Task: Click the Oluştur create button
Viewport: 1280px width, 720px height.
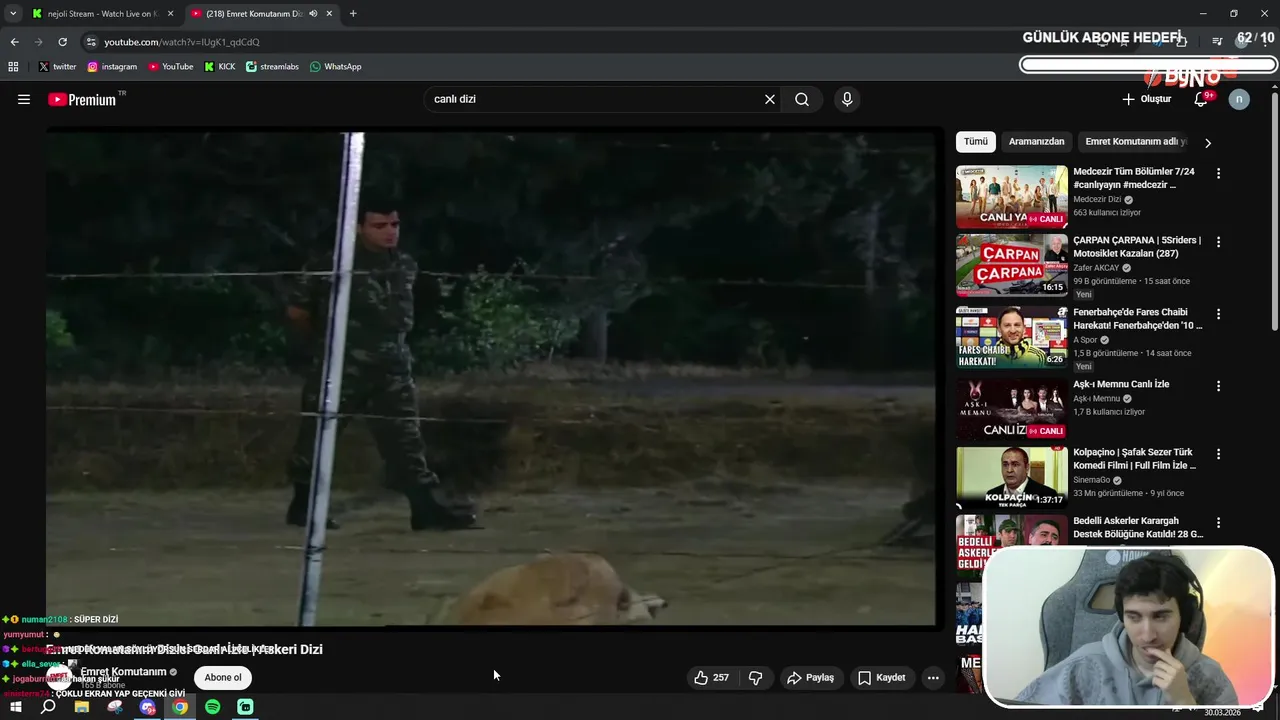Action: tap(1146, 99)
